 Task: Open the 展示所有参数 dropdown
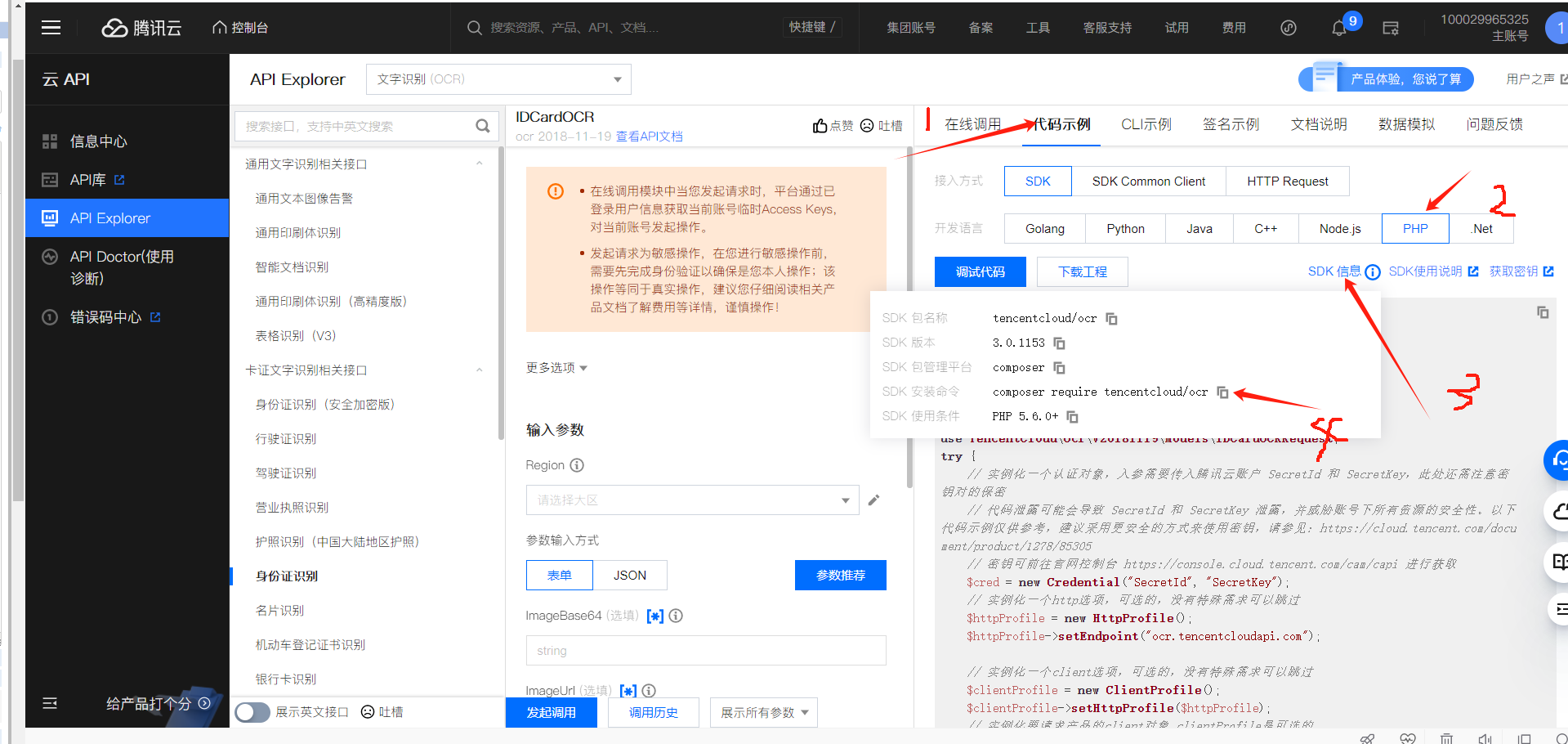[764, 713]
